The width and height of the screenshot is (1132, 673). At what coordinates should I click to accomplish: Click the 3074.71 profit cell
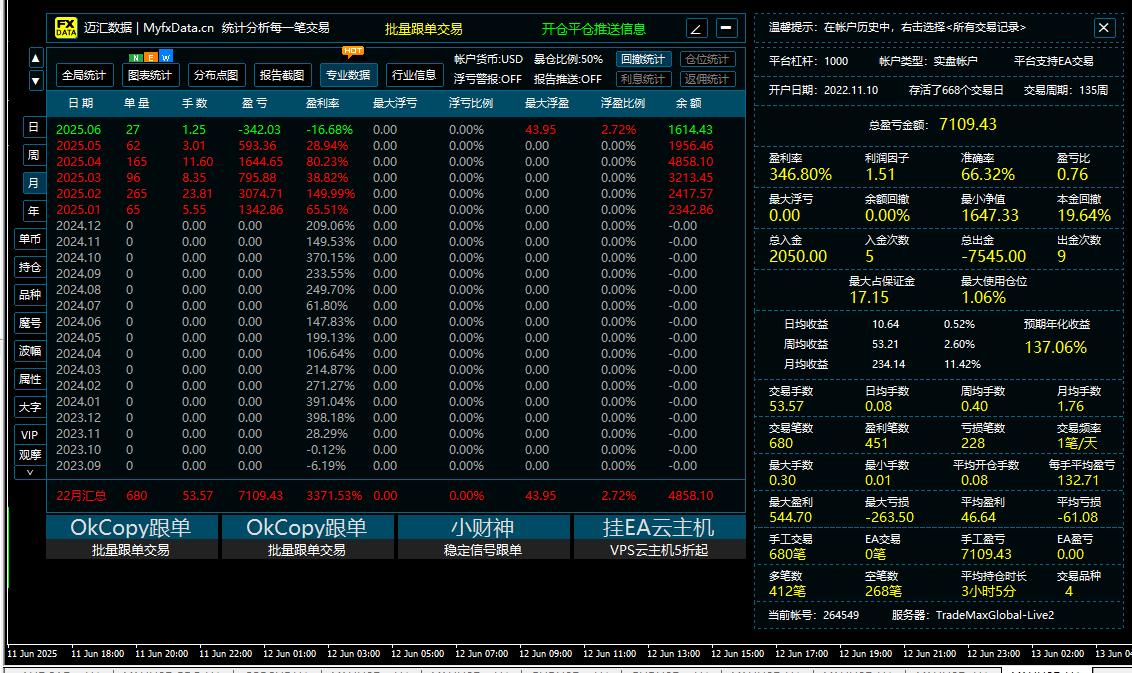pyautogui.click(x=261, y=194)
